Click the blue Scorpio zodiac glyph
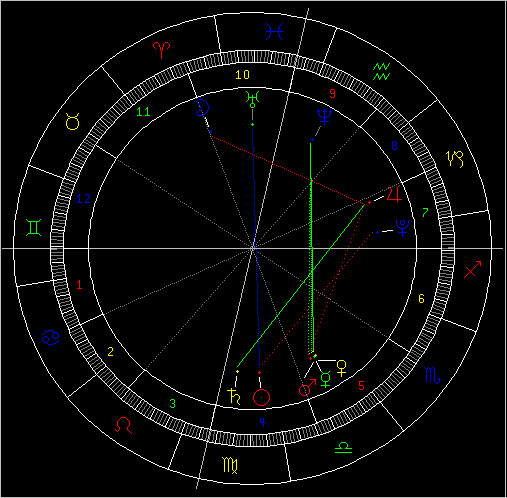This screenshot has width=507, height=498. (433, 375)
